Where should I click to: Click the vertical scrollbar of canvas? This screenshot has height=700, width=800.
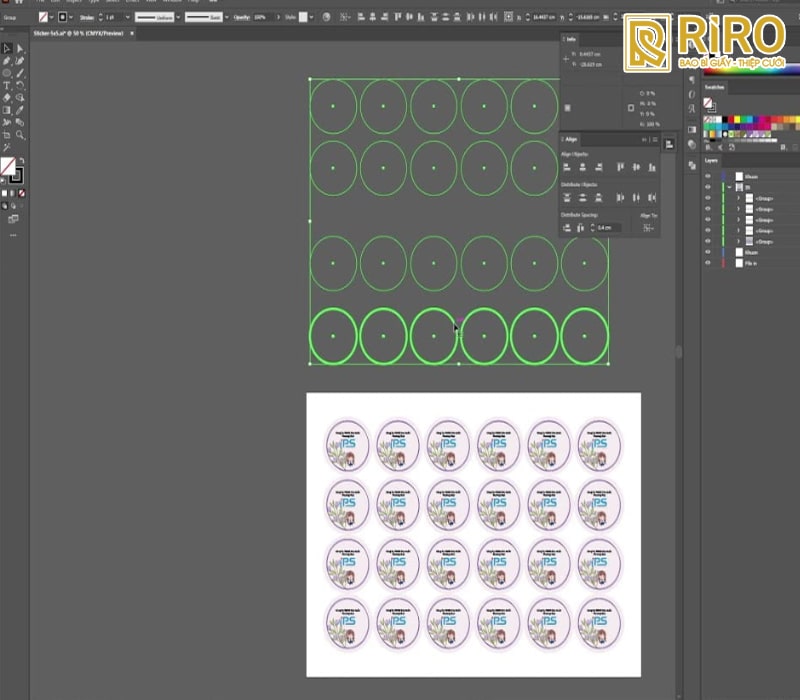point(679,352)
